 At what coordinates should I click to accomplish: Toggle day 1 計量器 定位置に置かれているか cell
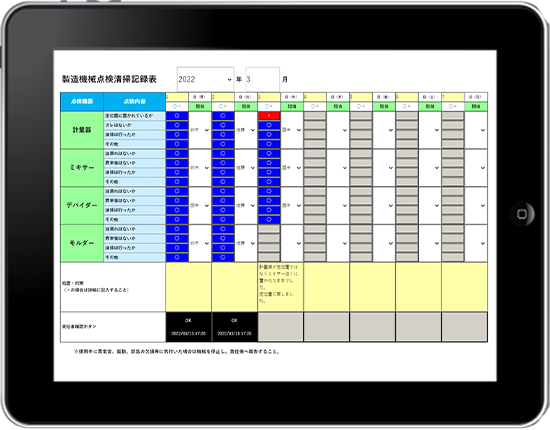[x=177, y=116]
